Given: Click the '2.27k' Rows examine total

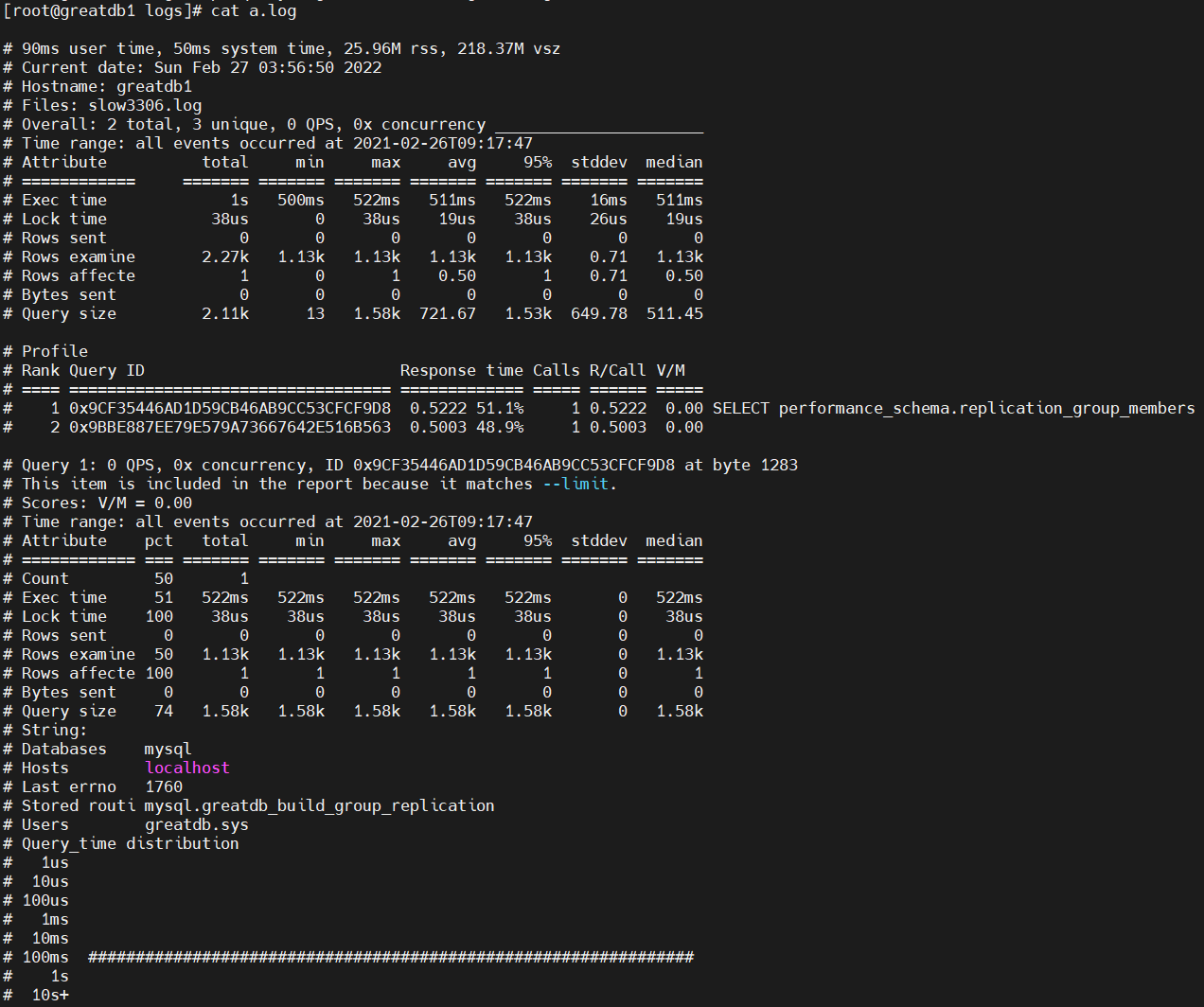Looking at the screenshot, I should pos(225,256).
